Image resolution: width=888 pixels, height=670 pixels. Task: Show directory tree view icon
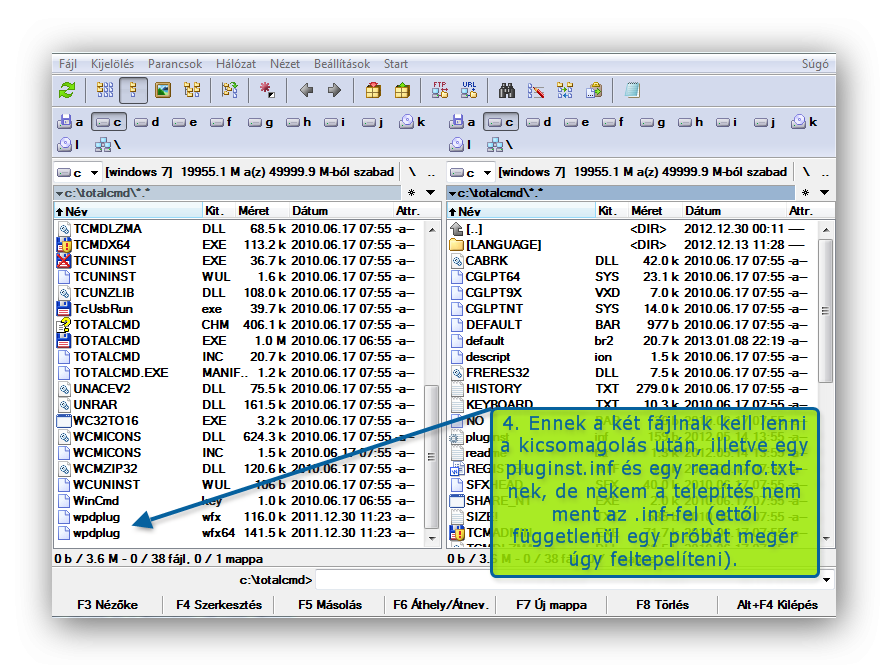point(192,90)
